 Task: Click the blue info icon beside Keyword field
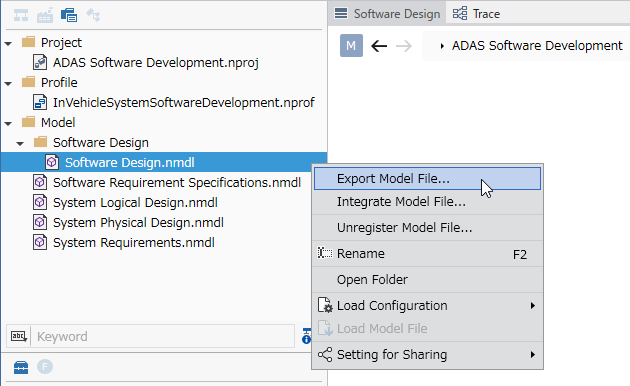(x=306, y=336)
